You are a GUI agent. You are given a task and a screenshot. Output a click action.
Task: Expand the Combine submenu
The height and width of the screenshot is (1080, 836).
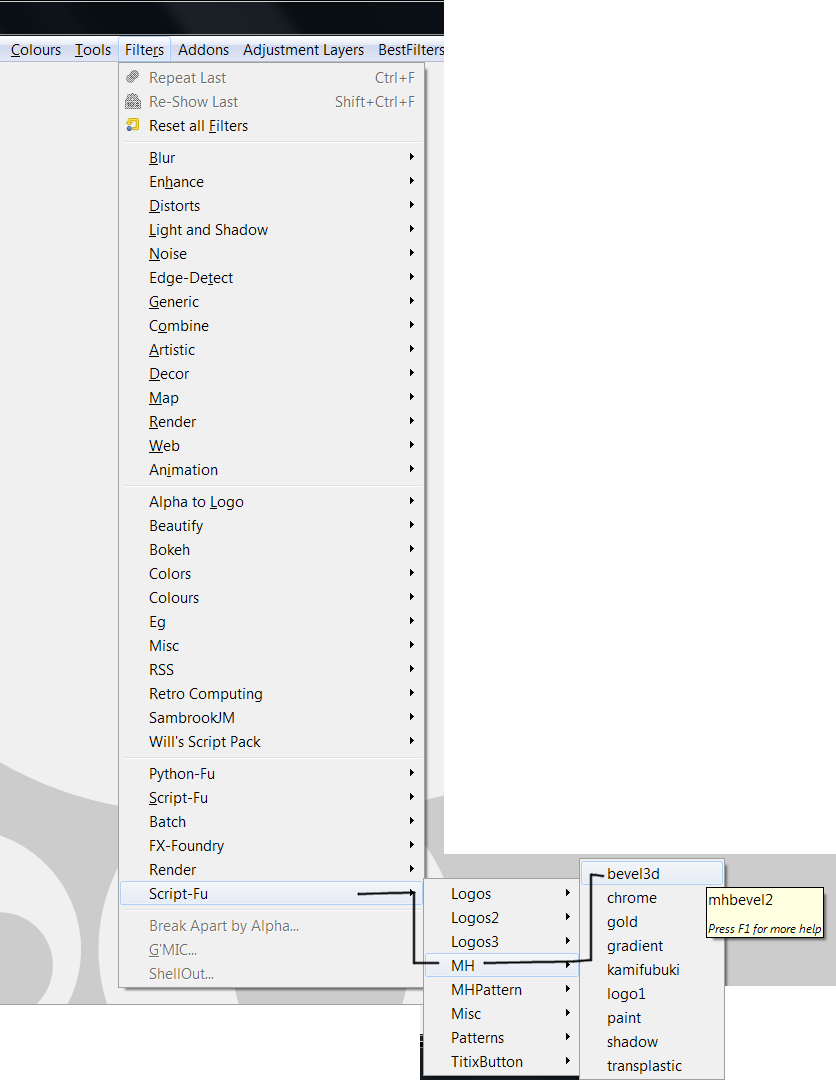[271, 326]
